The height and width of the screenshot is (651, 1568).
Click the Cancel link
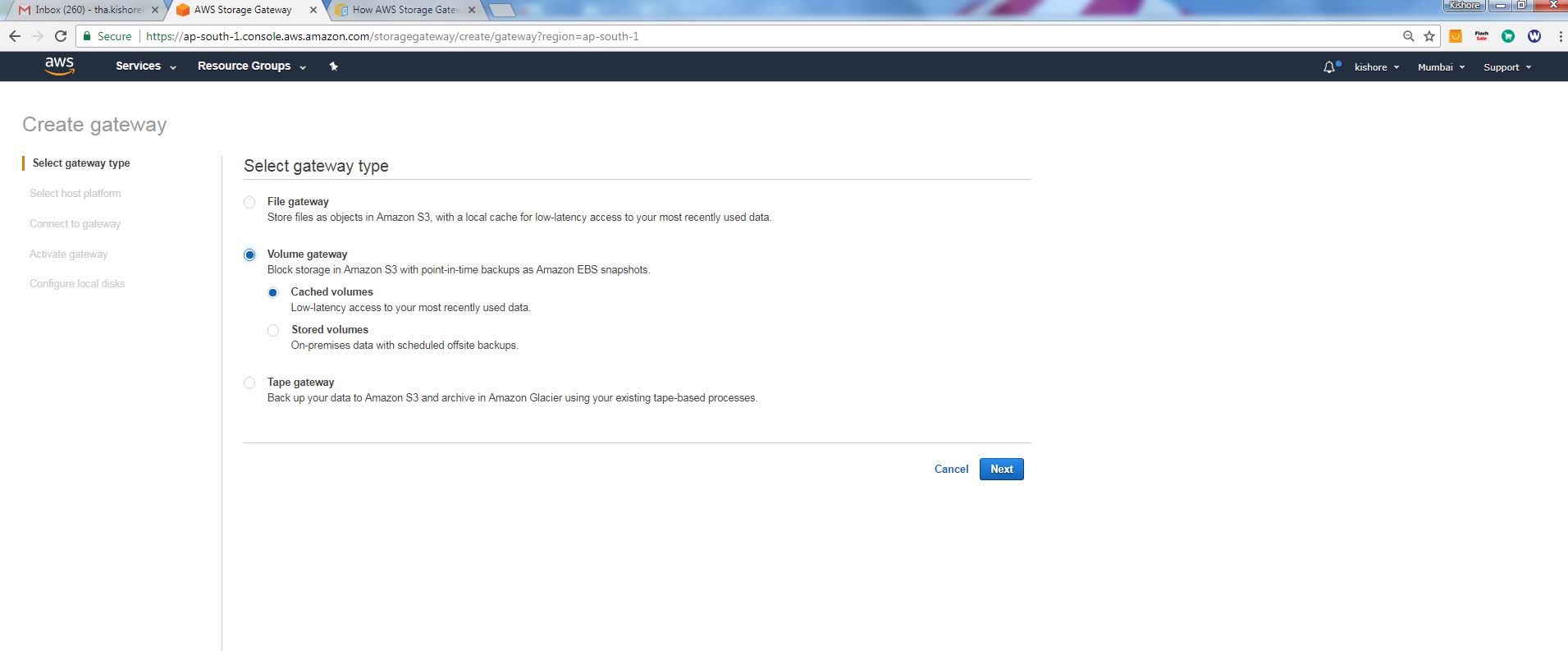[951, 469]
